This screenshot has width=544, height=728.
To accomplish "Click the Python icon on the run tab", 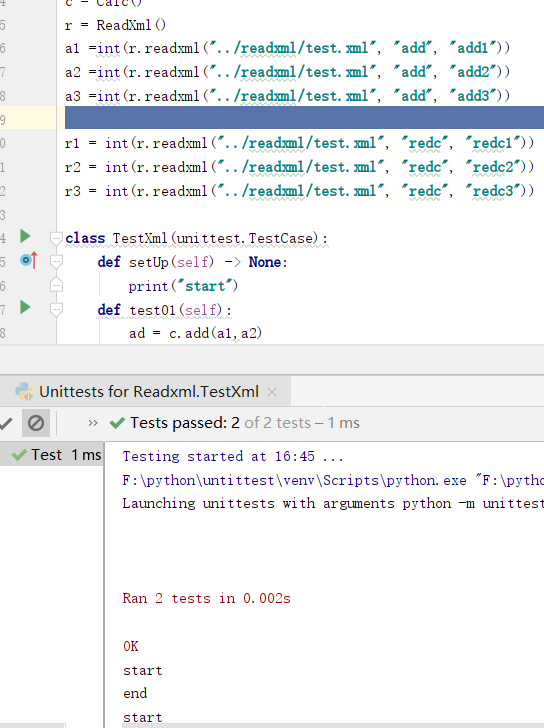I will [x=24, y=392].
